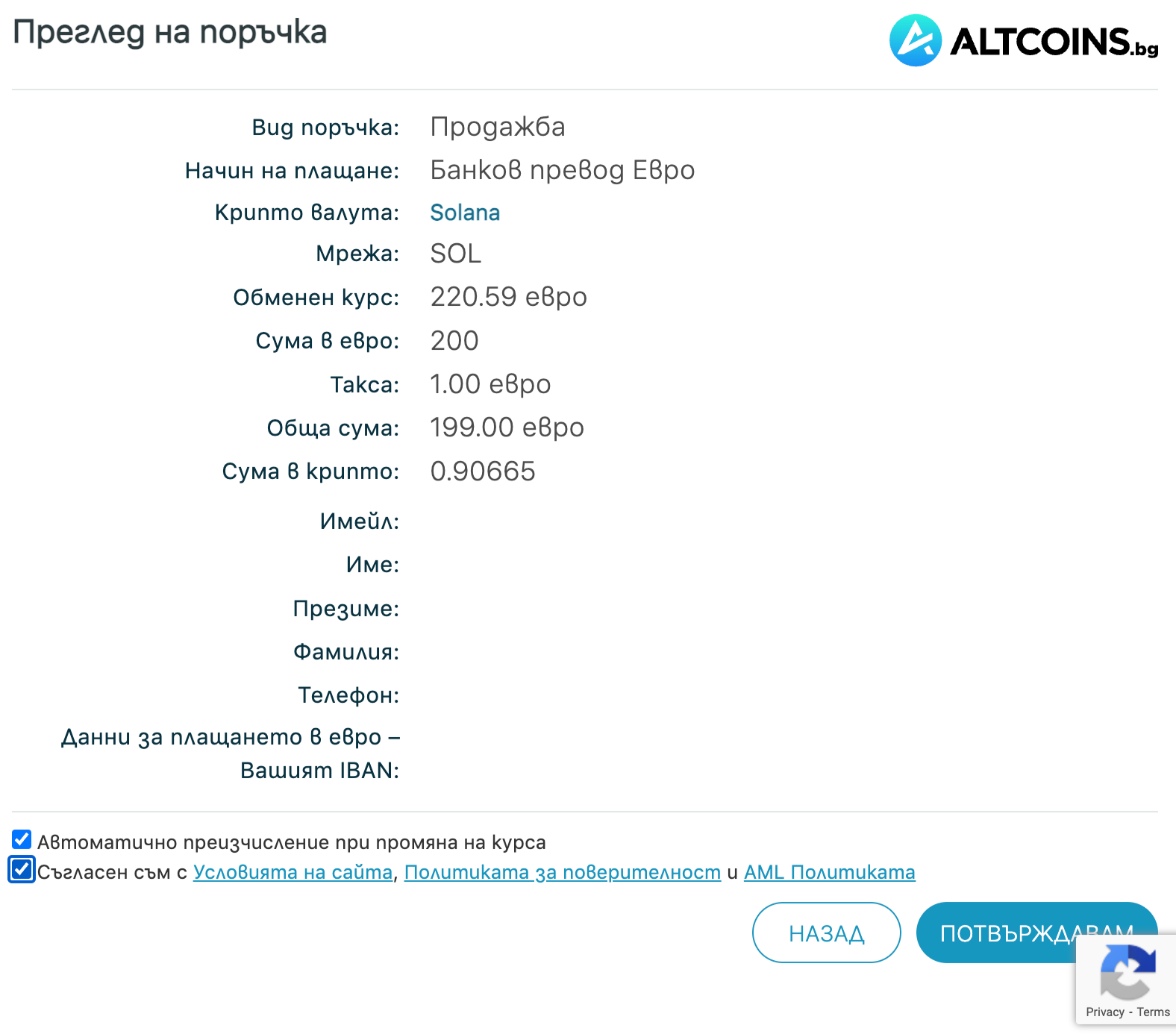Open the 'Условията на сайта' link
This screenshot has height=1034, width=1176.
pos(293,872)
